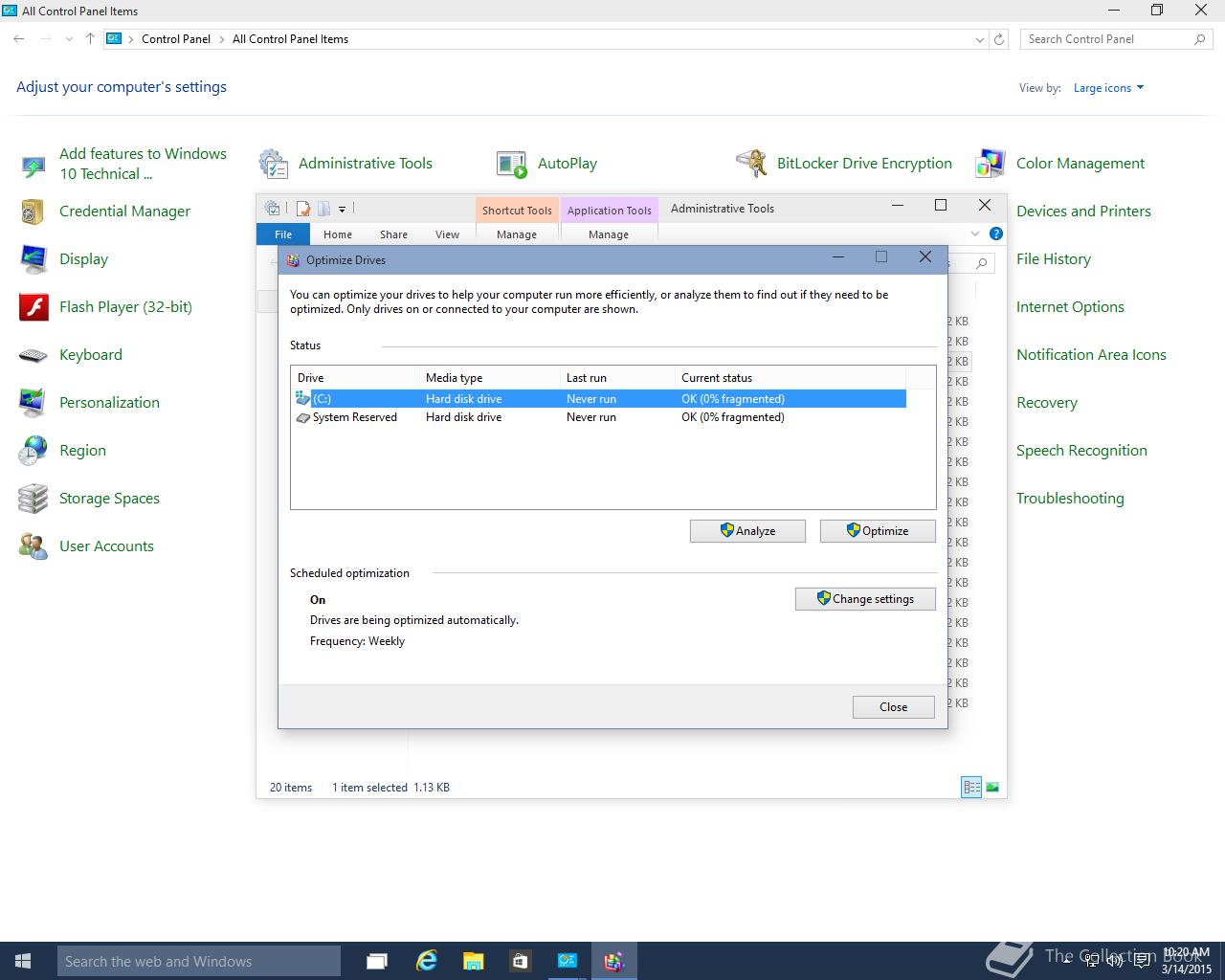
Task: Open the Administrative Tools gear icon
Action: (274, 164)
